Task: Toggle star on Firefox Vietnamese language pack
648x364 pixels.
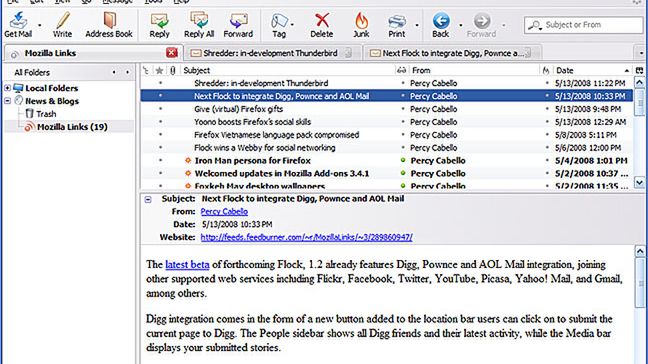Action: 160,135
